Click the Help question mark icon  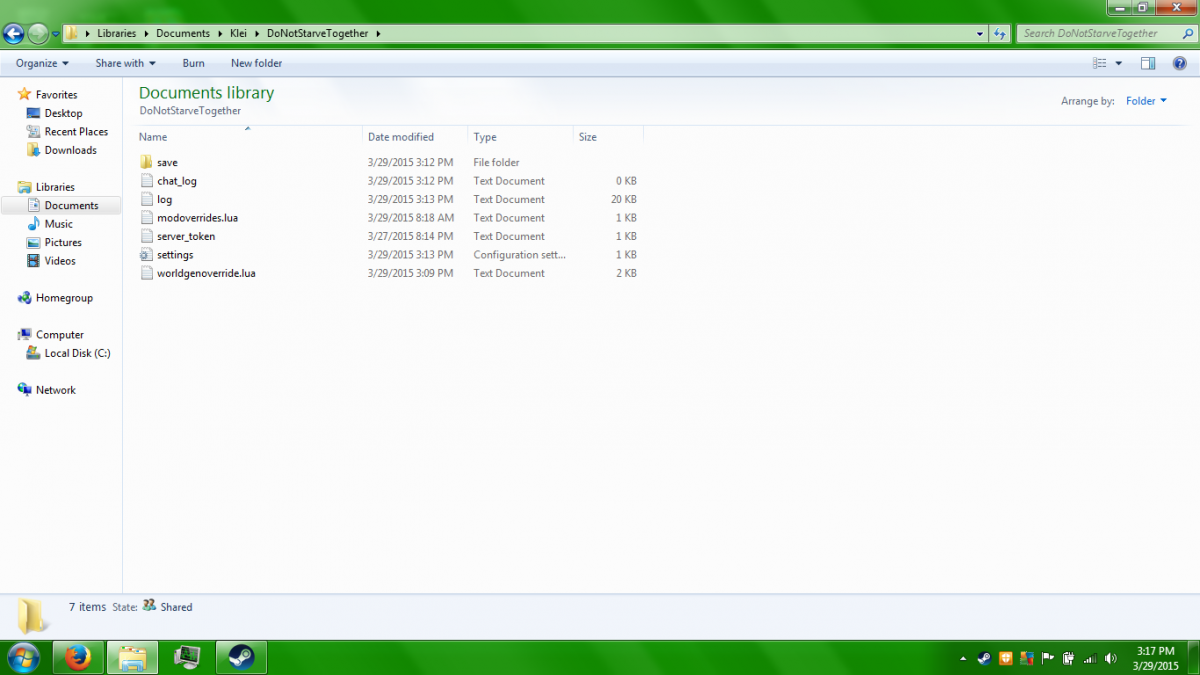click(1179, 63)
